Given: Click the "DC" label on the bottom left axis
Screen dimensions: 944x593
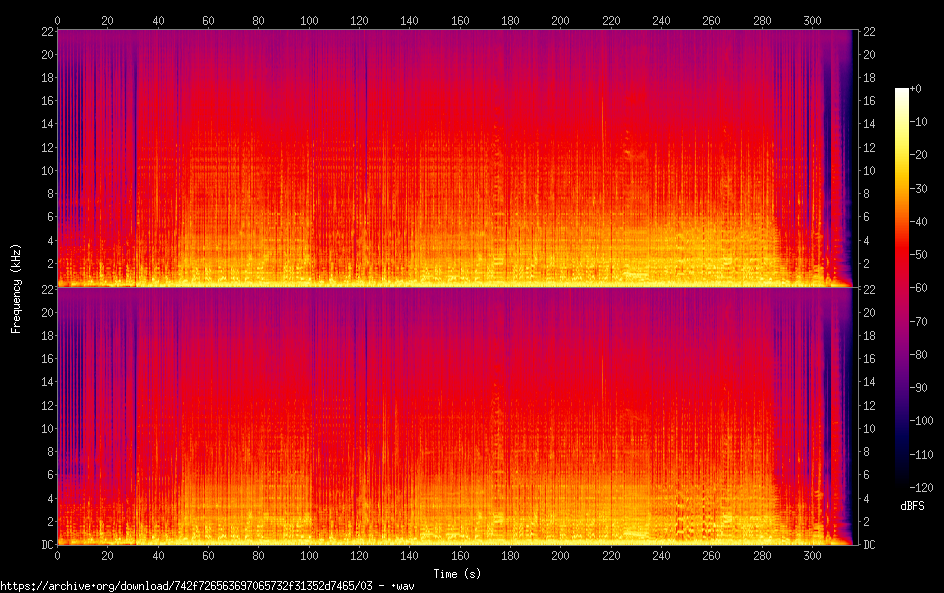Looking at the screenshot, I should [45, 545].
